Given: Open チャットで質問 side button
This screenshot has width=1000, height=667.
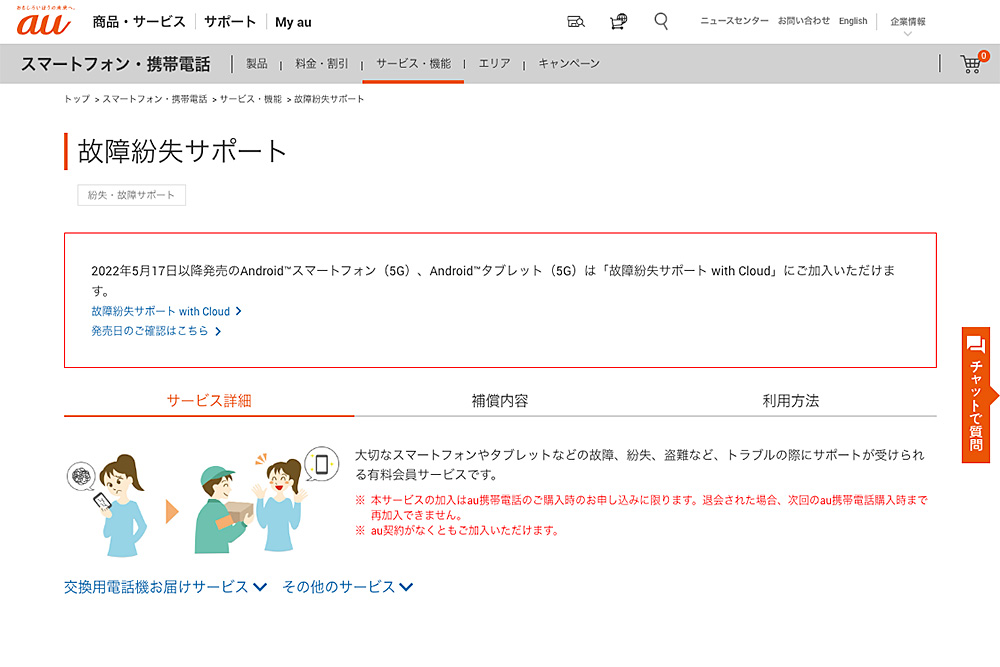Looking at the screenshot, I should pyautogui.click(x=976, y=395).
